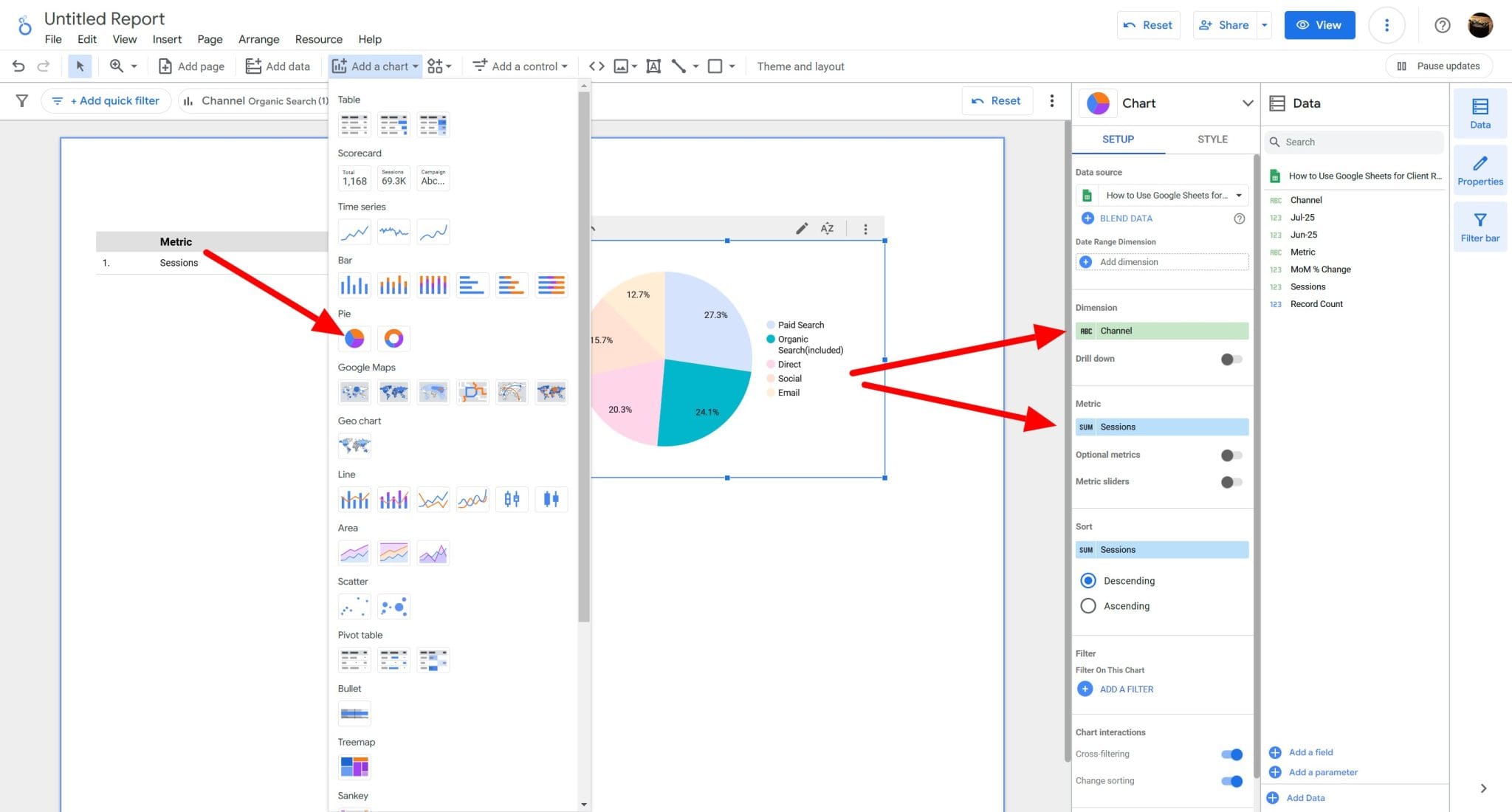Image resolution: width=1512 pixels, height=812 pixels.
Task: Open the Resource menu
Action: [x=318, y=39]
